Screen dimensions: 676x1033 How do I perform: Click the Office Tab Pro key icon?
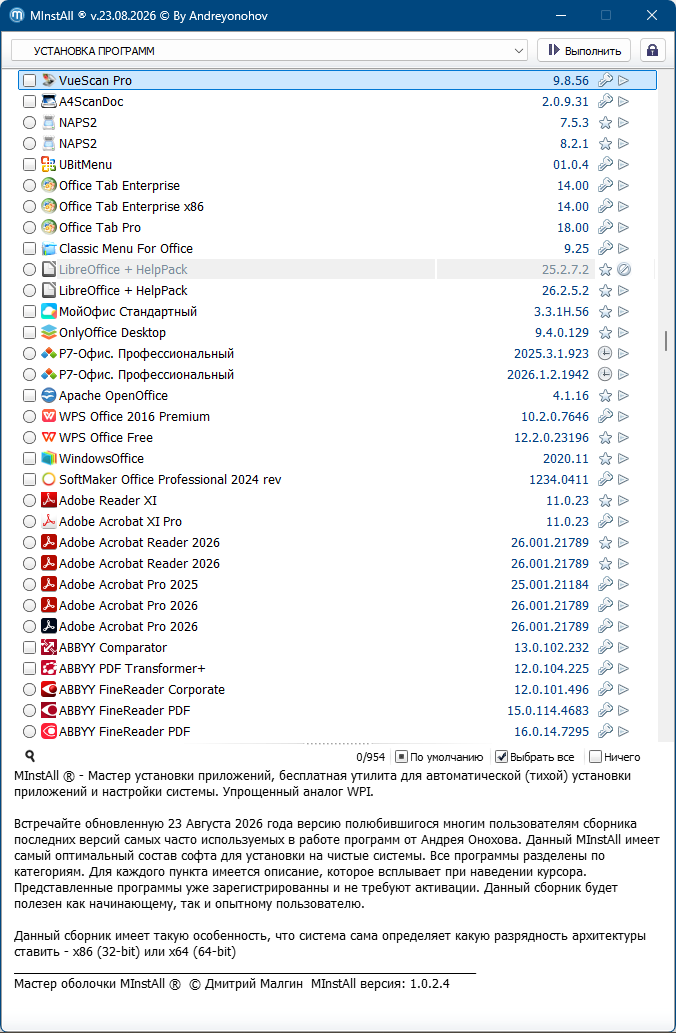tap(605, 227)
